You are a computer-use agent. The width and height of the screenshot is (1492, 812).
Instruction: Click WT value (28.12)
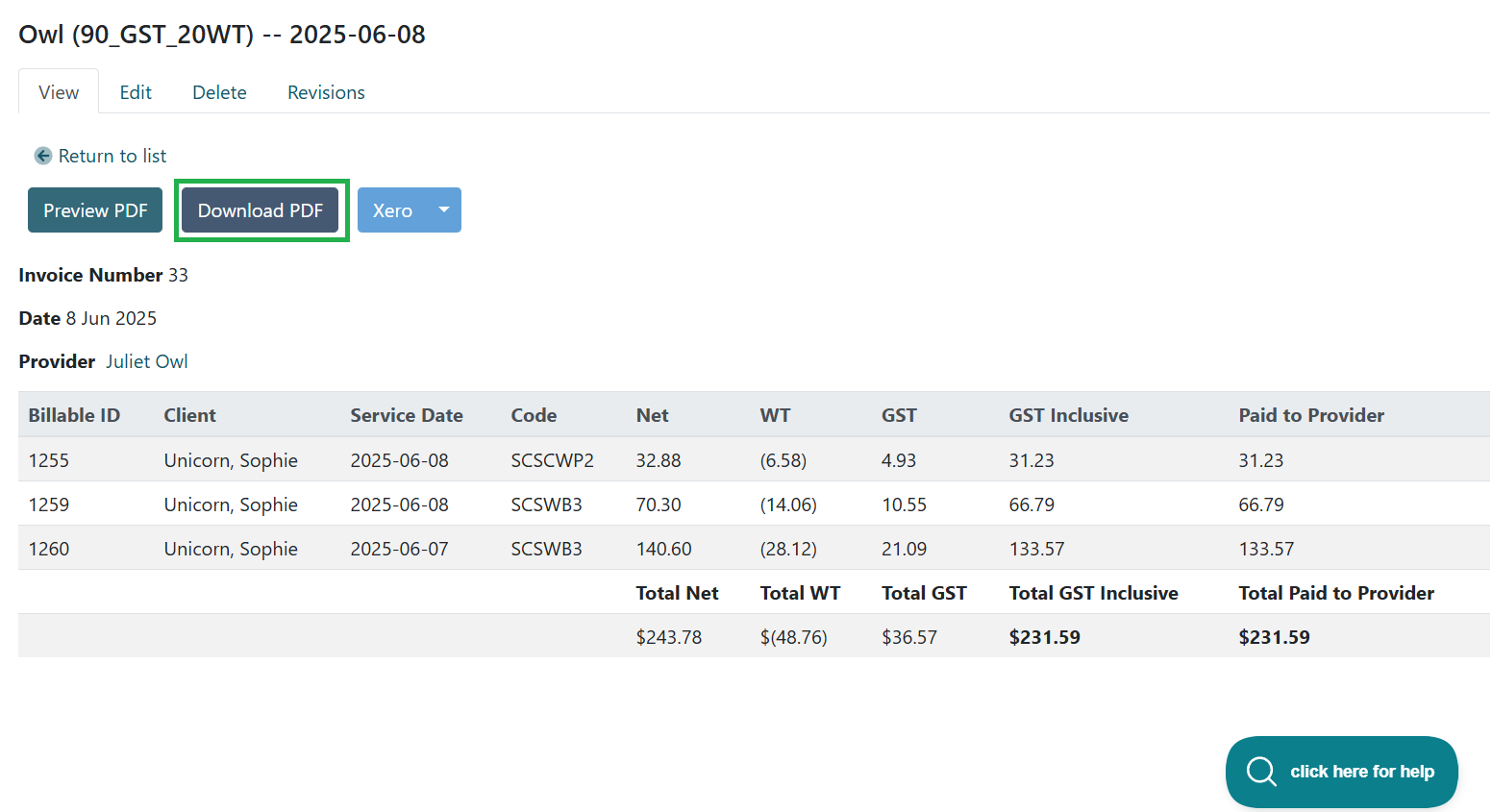click(x=788, y=549)
